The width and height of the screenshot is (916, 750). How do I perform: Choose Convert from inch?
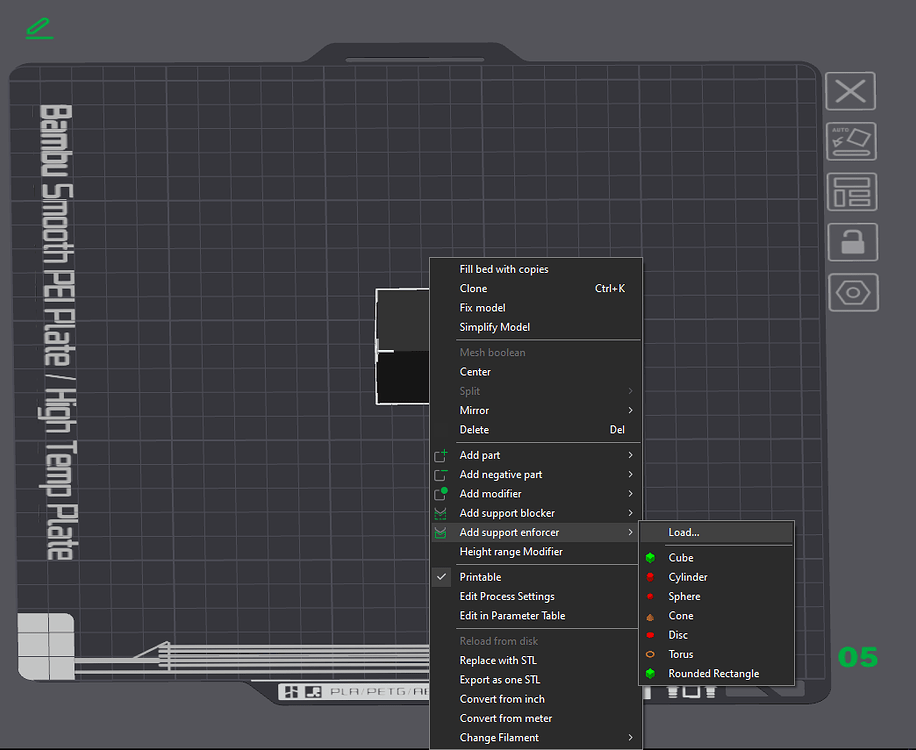point(536,699)
